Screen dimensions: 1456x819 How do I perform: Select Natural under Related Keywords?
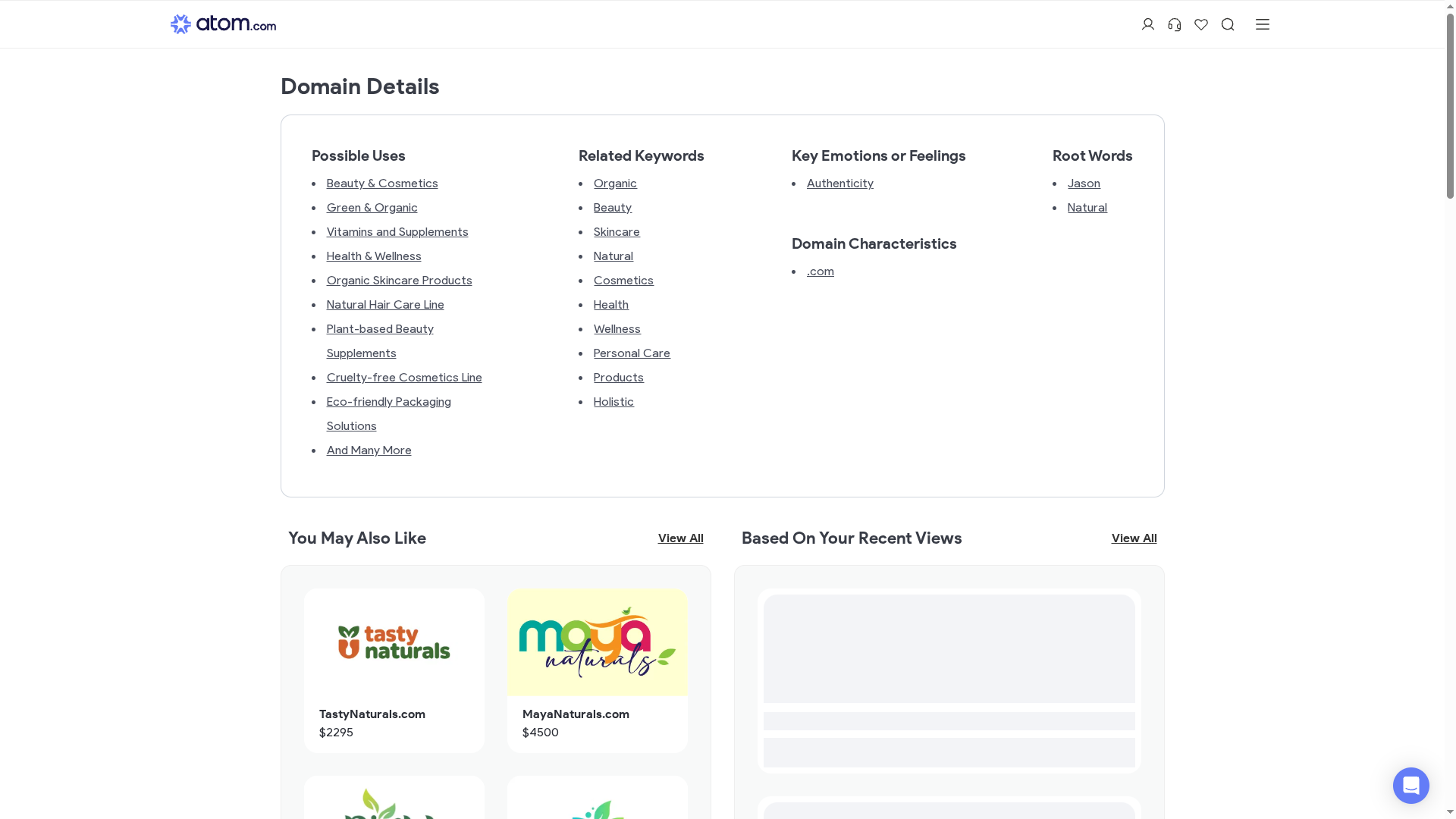tap(613, 256)
